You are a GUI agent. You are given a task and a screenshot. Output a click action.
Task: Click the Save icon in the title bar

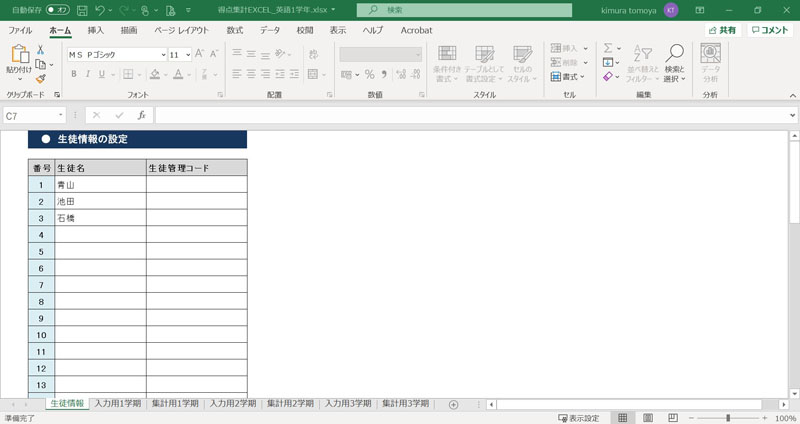[81, 9]
